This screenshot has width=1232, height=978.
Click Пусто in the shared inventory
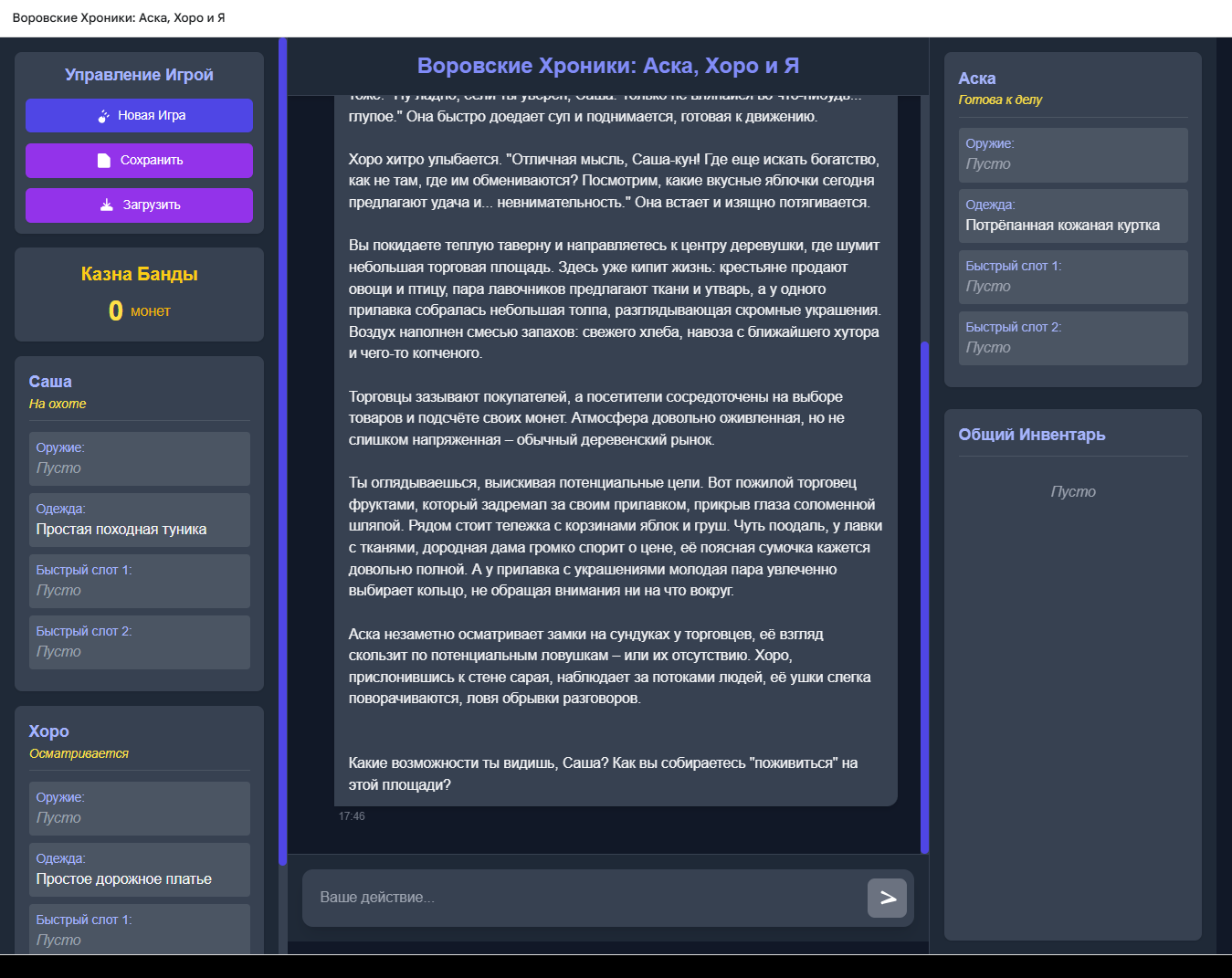pos(1073,491)
